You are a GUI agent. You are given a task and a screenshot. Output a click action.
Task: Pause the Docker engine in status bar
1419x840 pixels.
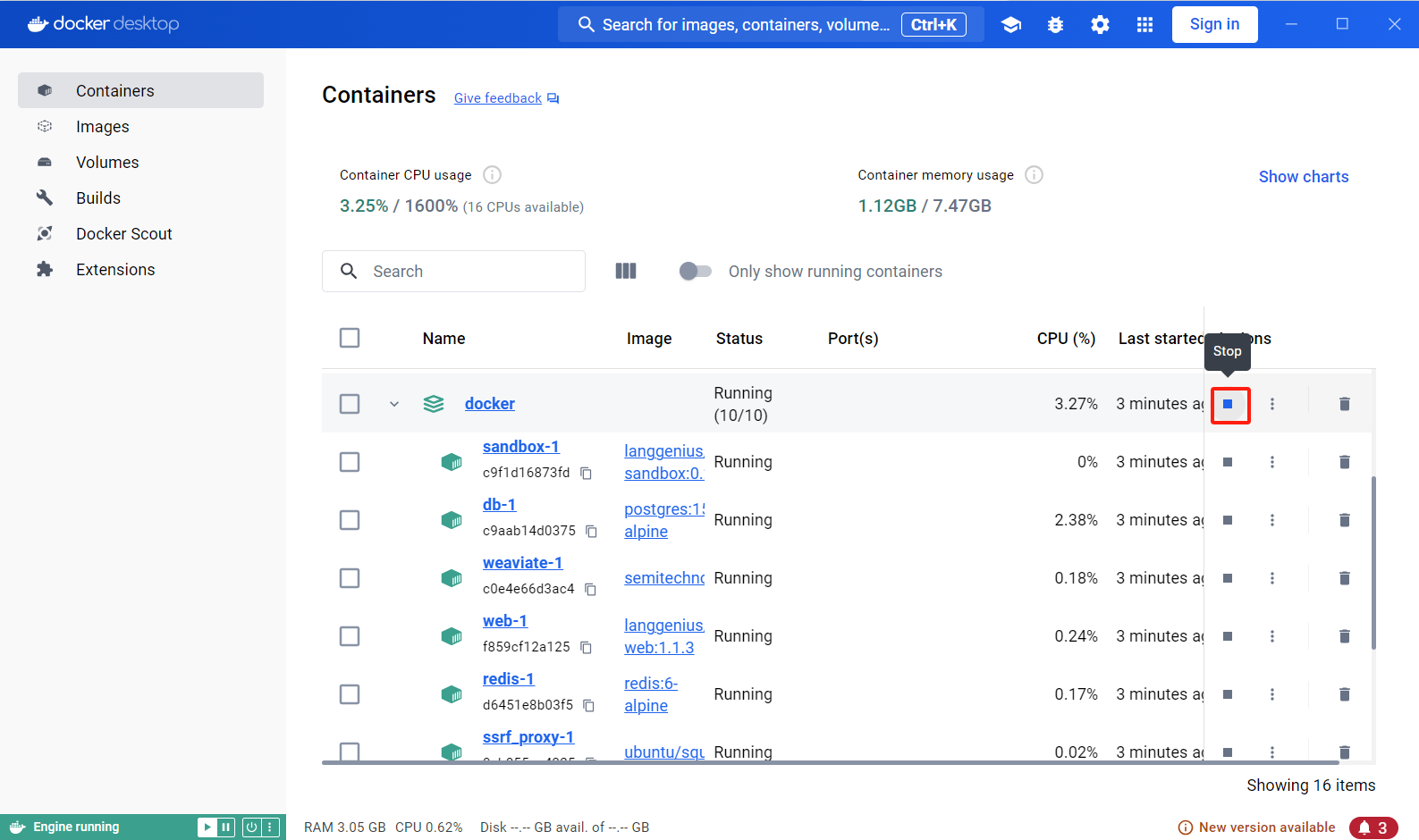coord(226,827)
